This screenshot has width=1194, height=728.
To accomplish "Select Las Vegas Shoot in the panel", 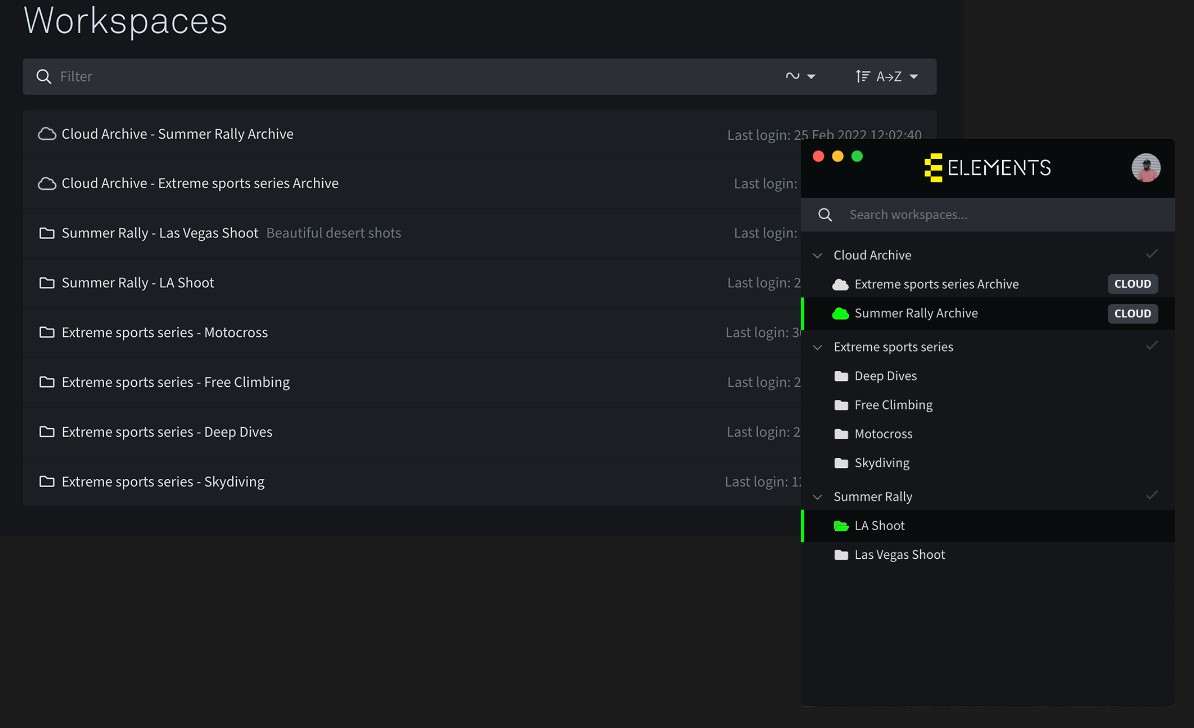I will 899,555.
